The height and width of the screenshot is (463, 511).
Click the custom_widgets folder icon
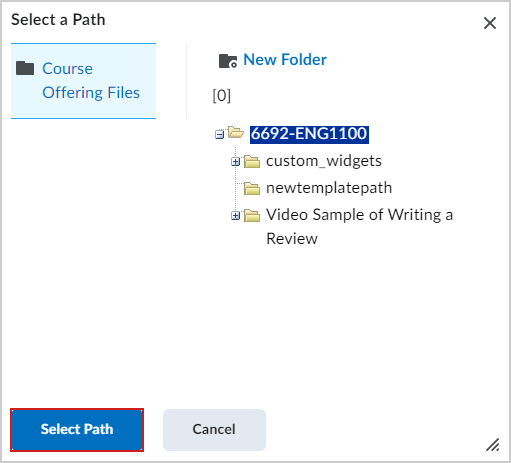point(252,161)
